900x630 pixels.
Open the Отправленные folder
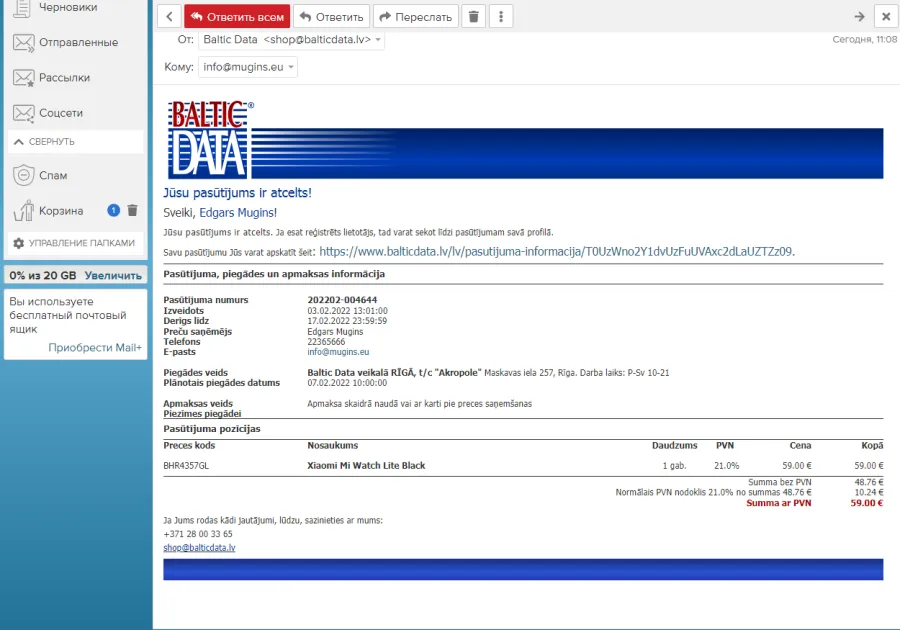click(78, 42)
